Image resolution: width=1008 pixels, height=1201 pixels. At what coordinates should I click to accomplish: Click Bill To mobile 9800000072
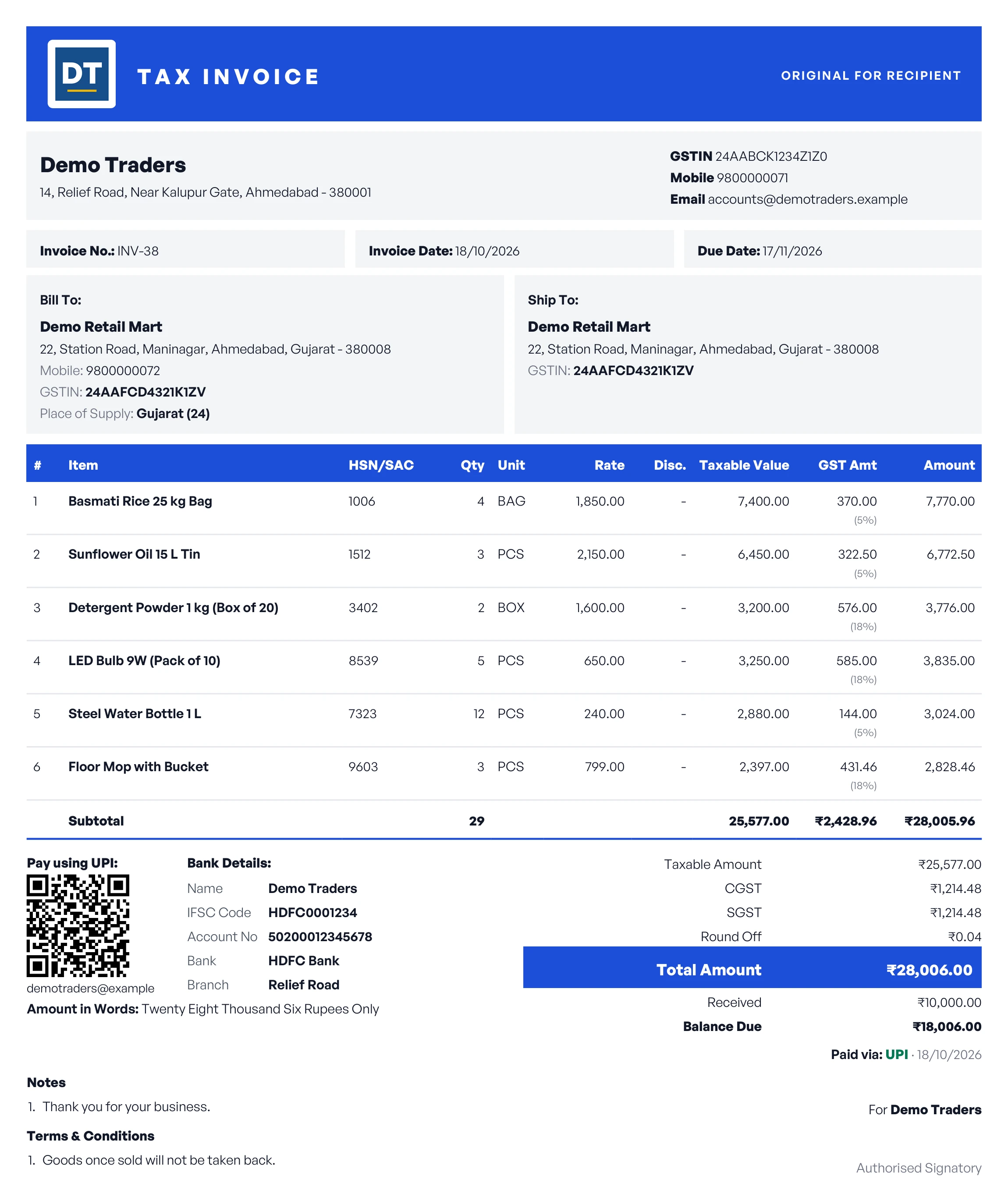[123, 371]
